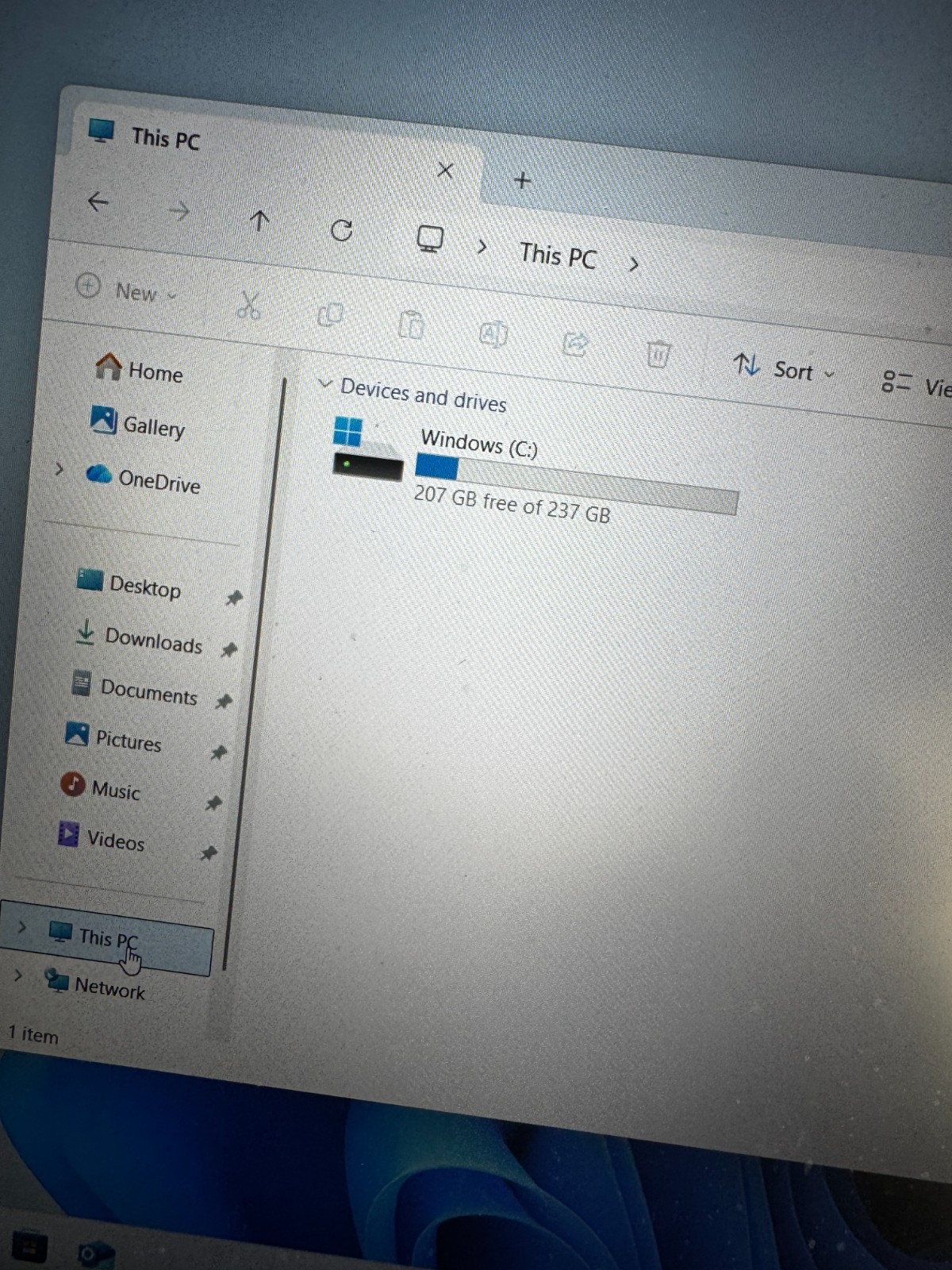Click the Windows (C:) drive label
Viewport: 952px width, 1270px height.
(x=479, y=444)
